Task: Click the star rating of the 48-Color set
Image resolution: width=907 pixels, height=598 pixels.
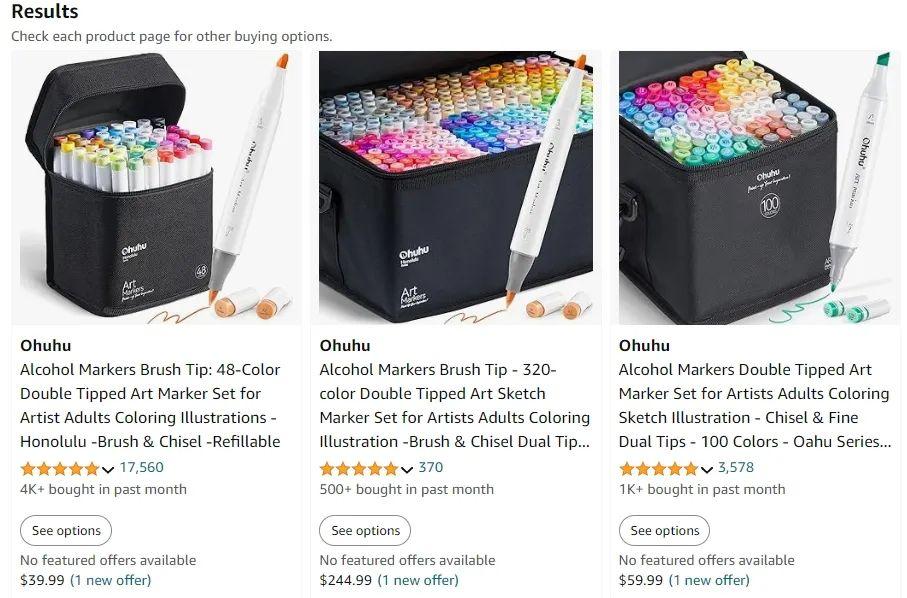Action: pos(60,468)
